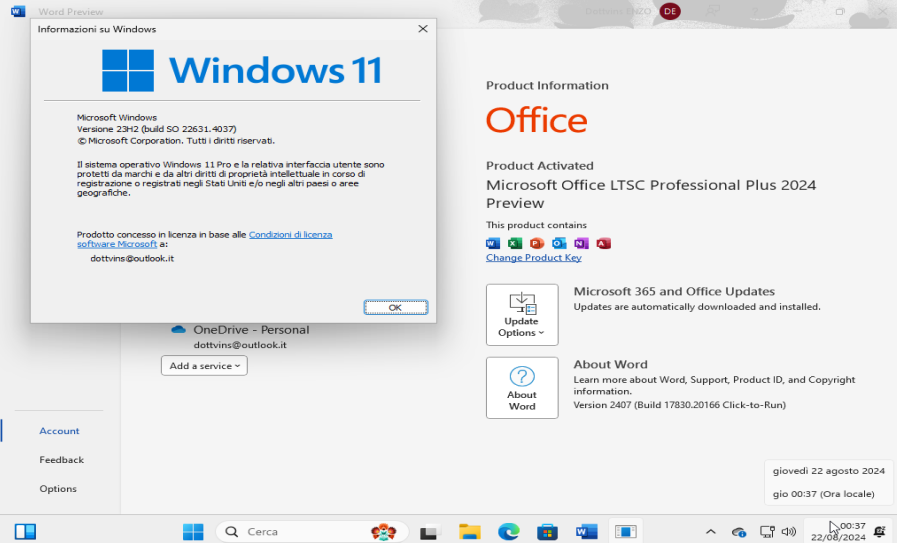This screenshot has width=897, height=543.
Task: Open Feedback in the Word sidebar
Action: tap(61, 459)
